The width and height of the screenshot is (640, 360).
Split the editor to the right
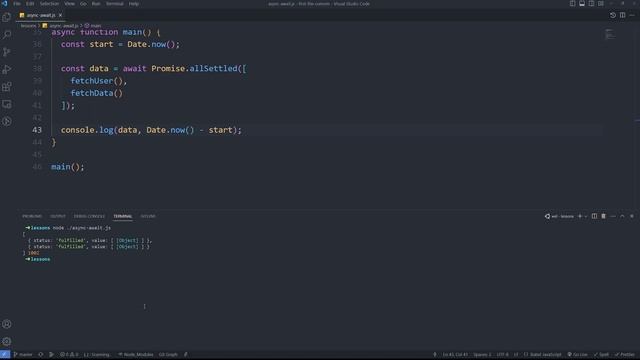(622, 15)
